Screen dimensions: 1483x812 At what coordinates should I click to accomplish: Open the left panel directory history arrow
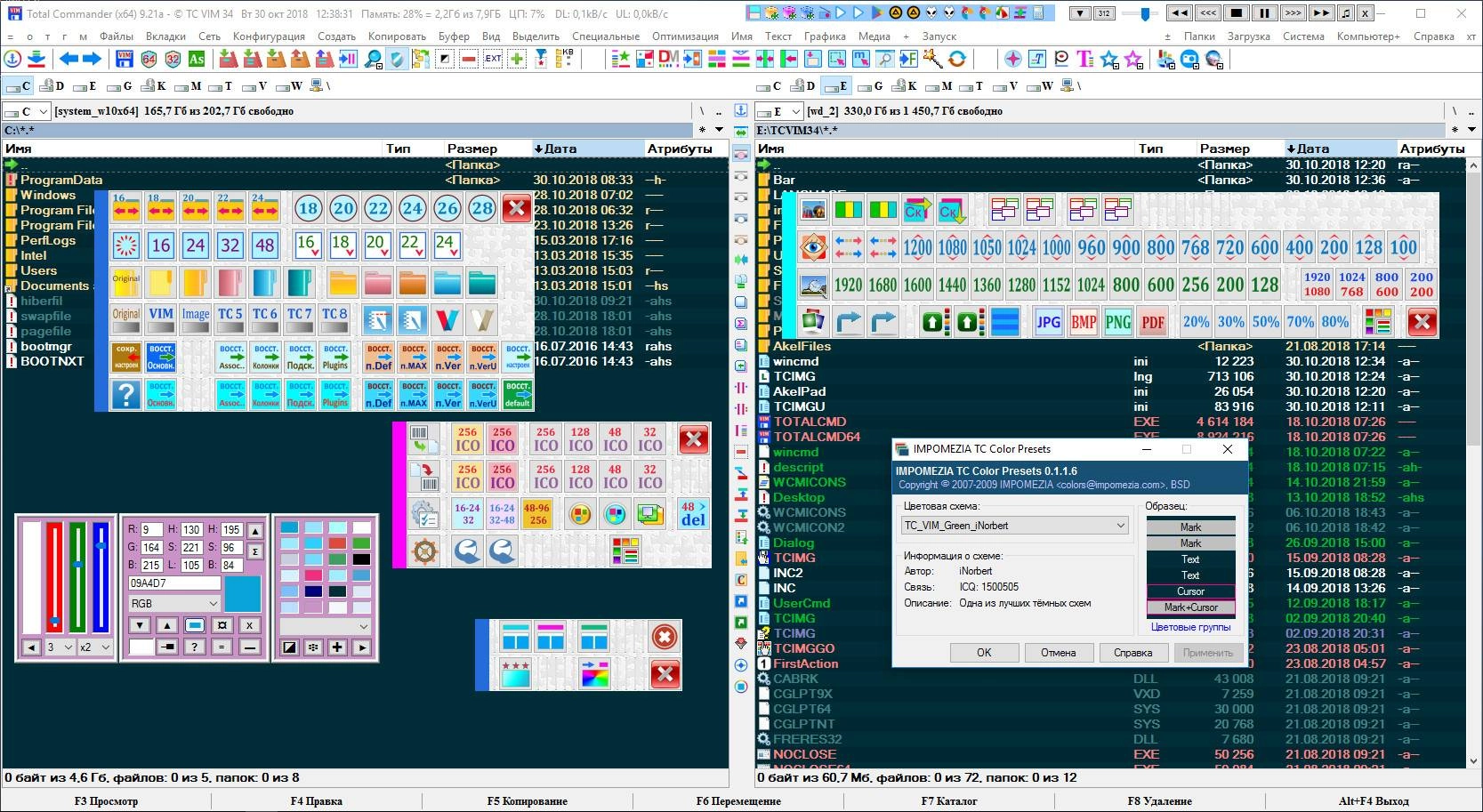point(720,130)
